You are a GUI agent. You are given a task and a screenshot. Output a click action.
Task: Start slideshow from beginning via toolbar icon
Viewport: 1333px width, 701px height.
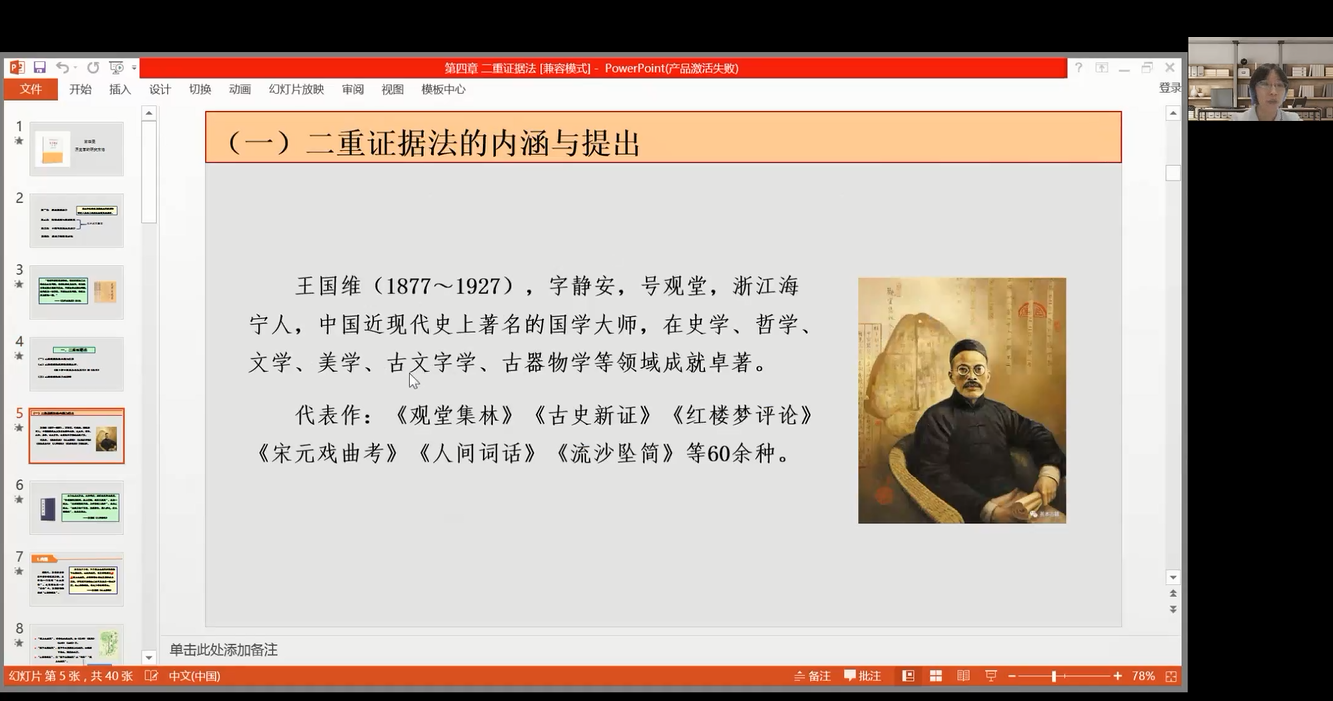point(116,68)
